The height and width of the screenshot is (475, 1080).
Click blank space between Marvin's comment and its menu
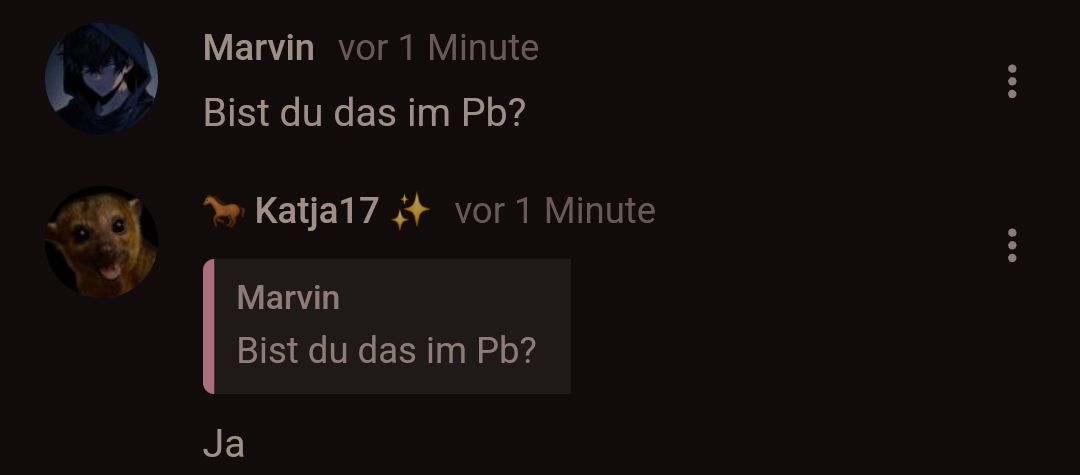758,113
